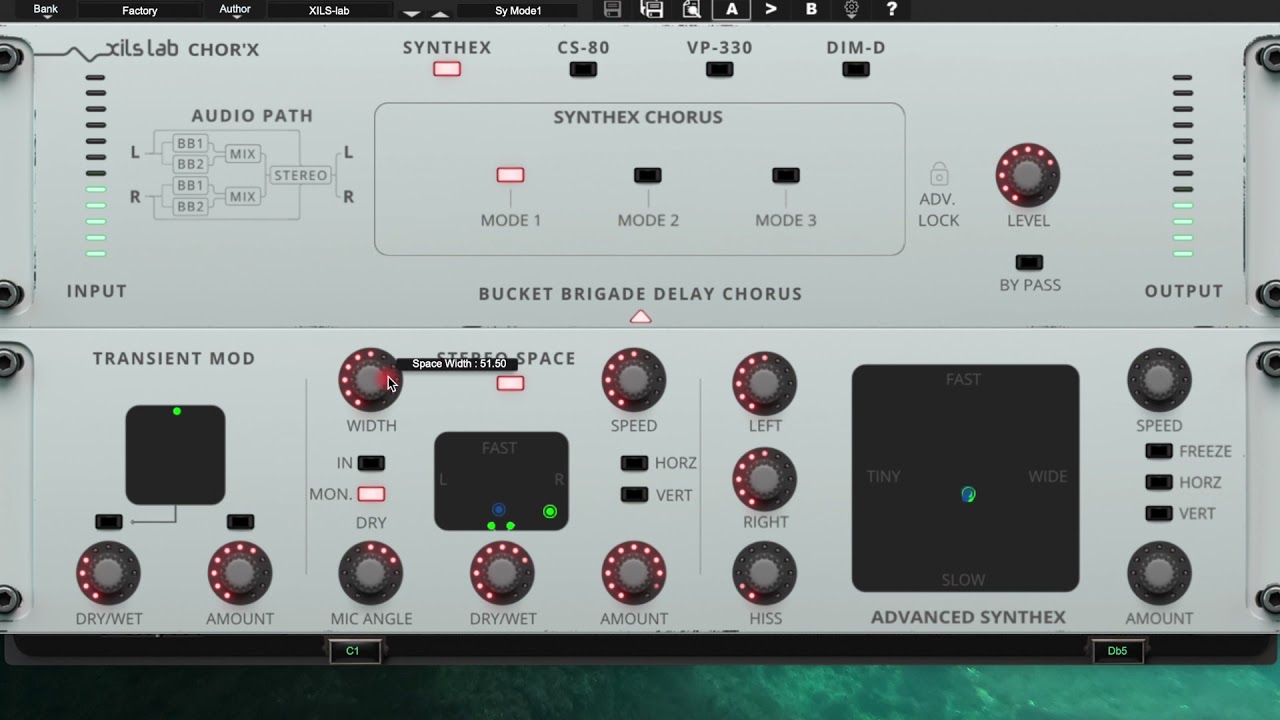Image resolution: width=1280 pixels, height=720 pixels.
Task: Select comparison slot A
Action: click(x=732, y=9)
